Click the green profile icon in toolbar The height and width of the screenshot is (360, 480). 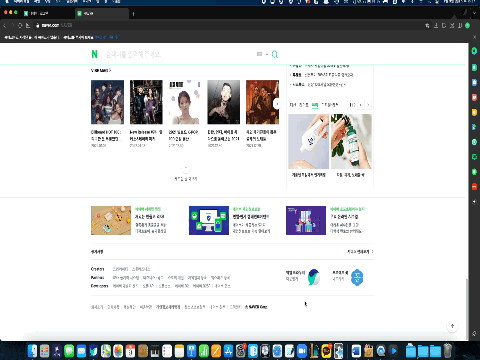click(467, 25)
